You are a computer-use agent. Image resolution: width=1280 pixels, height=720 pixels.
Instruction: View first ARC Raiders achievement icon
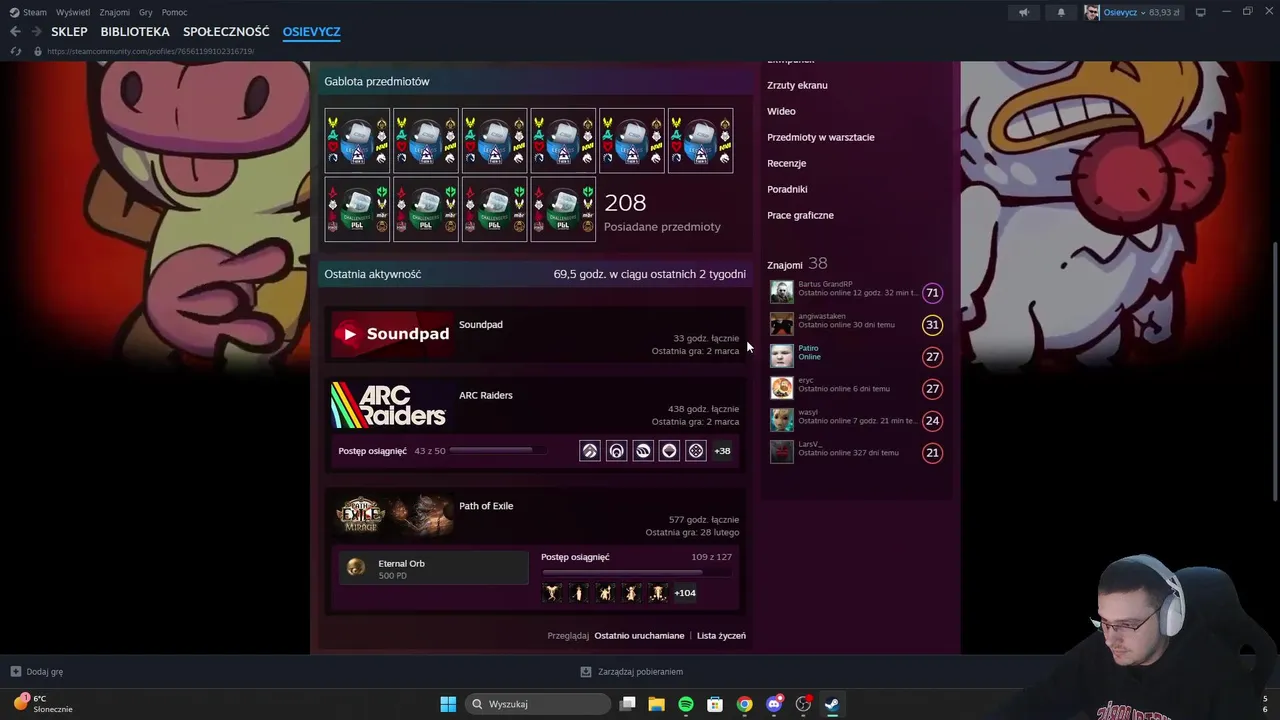[590, 451]
